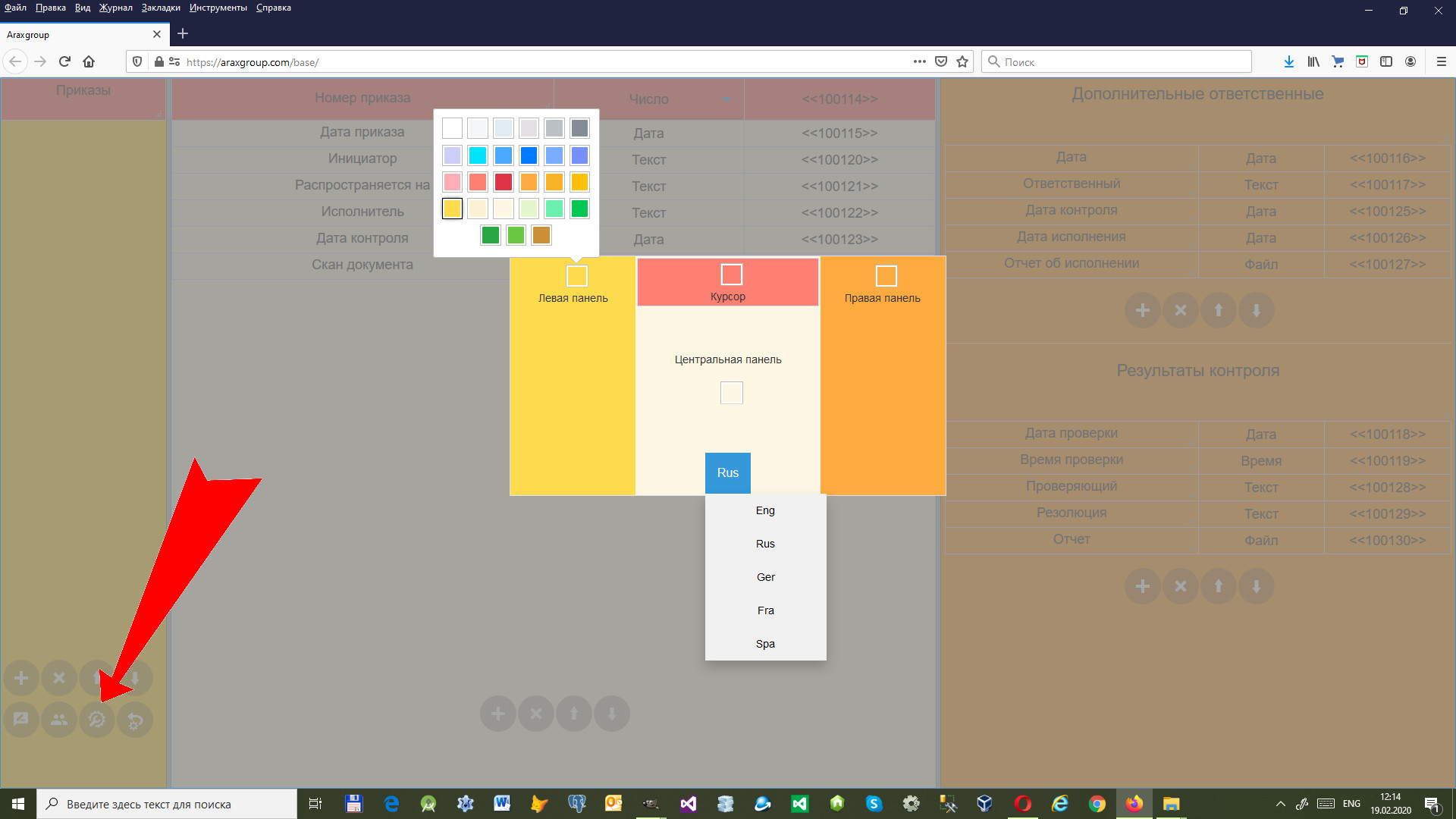Click the move up arrow under Дополнительные ответственные

click(1219, 310)
